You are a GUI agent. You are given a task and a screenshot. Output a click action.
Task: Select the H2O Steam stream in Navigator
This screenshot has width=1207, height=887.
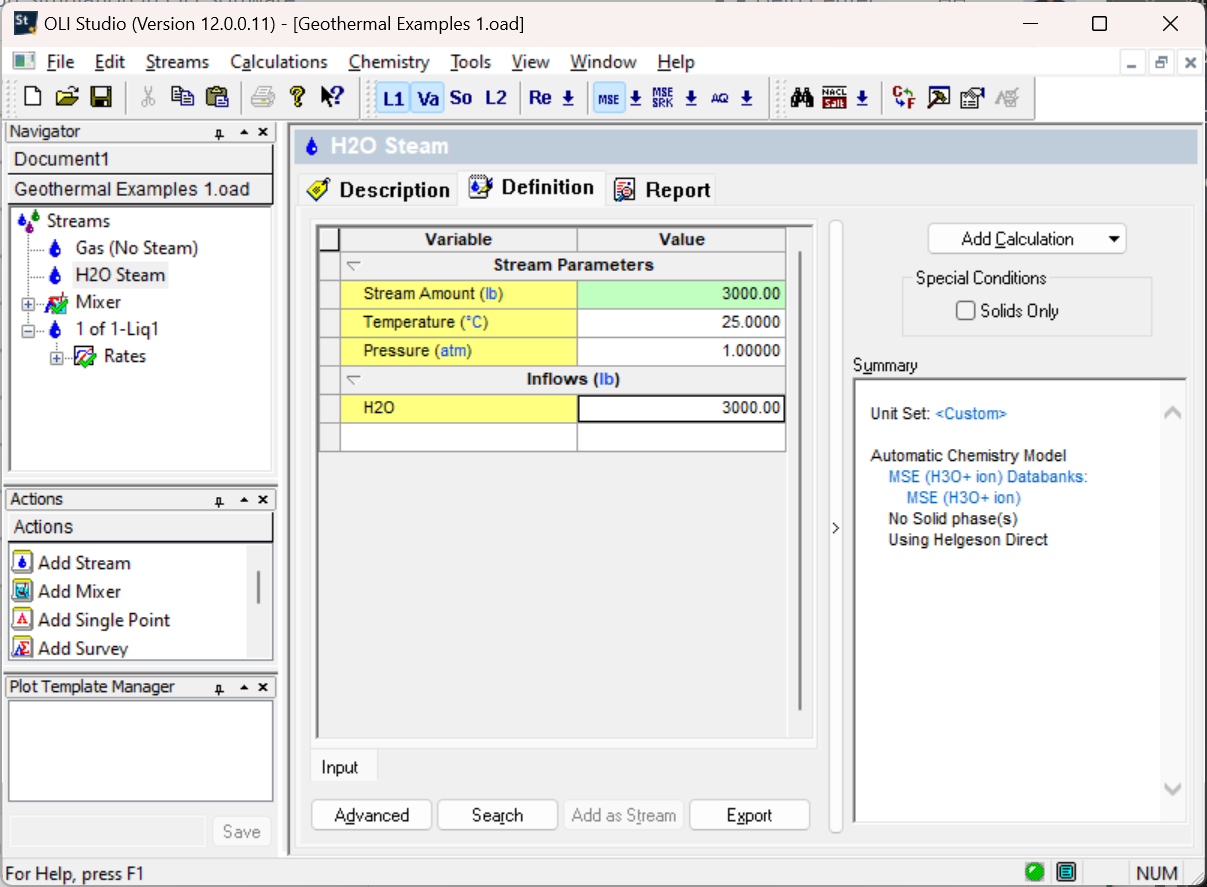click(x=120, y=275)
